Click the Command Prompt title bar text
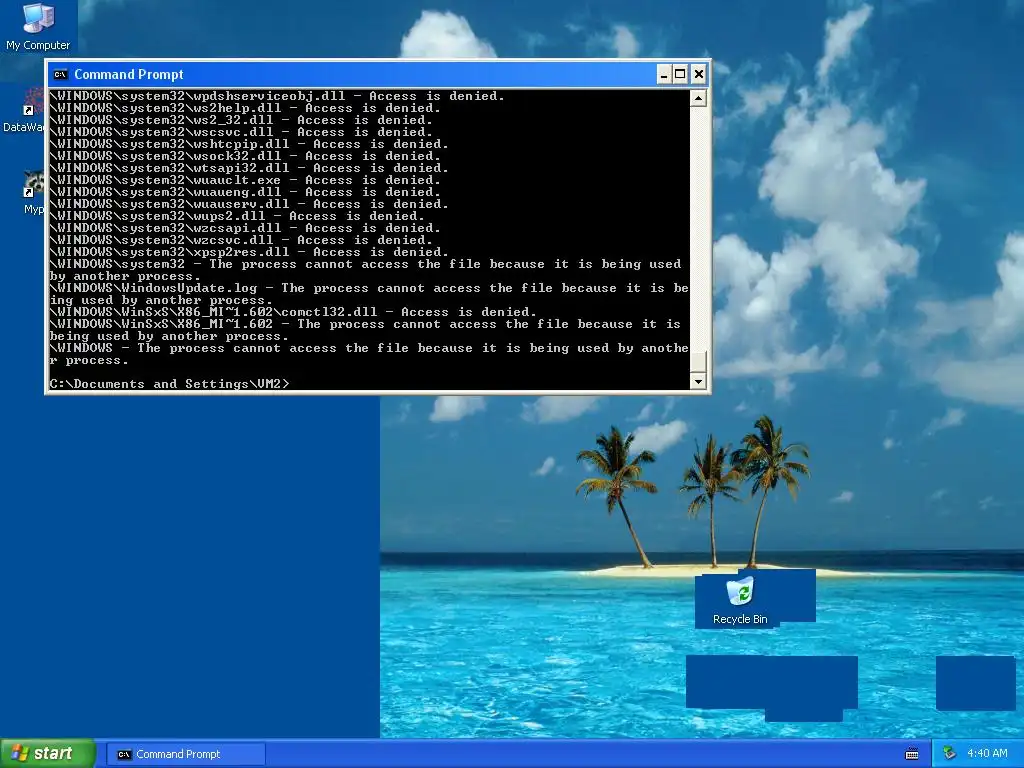The image size is (1024, 768). (129, 74)
